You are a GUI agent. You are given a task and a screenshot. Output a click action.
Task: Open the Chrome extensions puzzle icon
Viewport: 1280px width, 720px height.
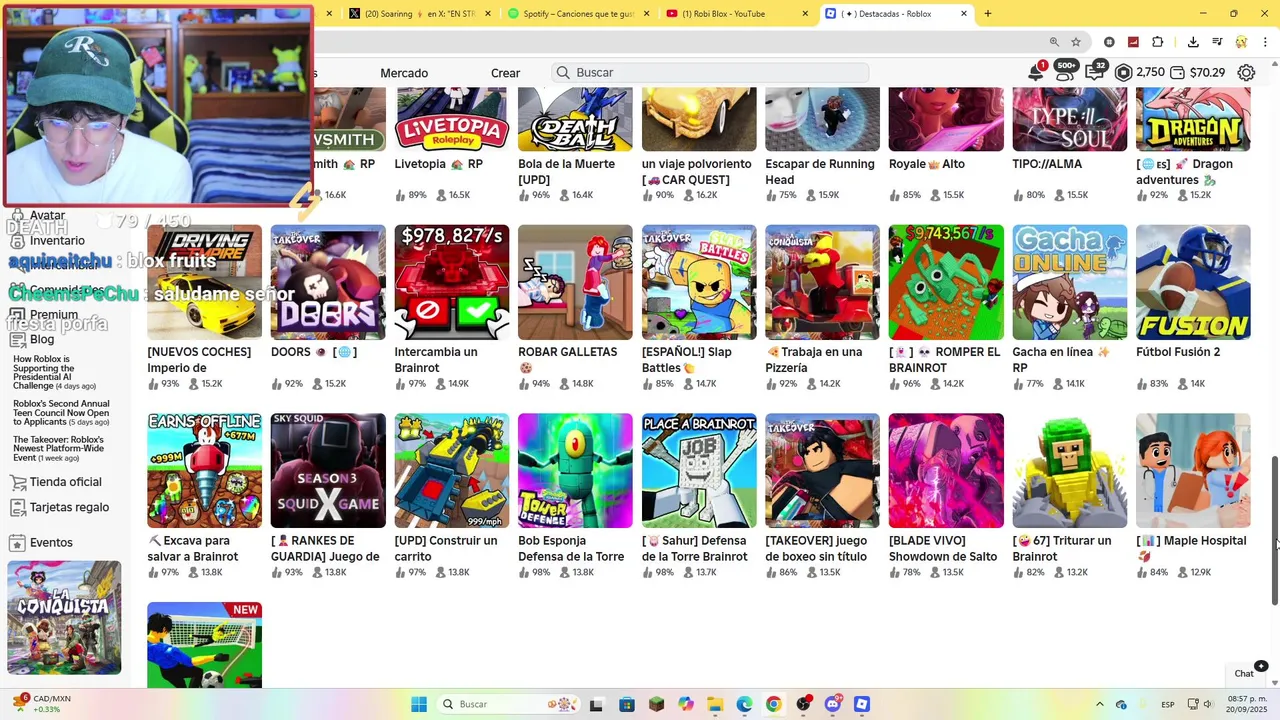pos(1158,42)
